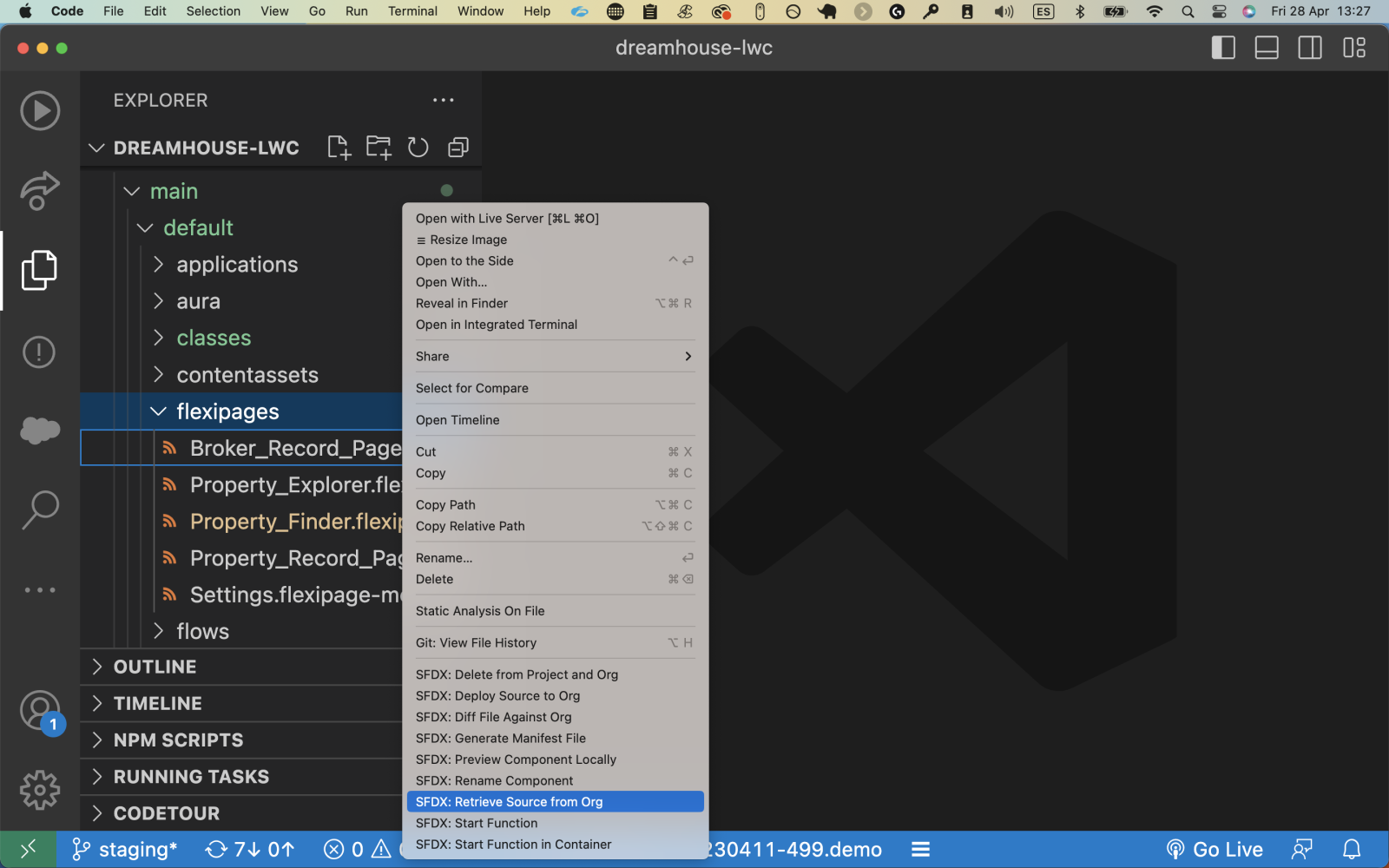Click the staging branch indicator
Screen dimensions: 1389x868
pos(124,849)
